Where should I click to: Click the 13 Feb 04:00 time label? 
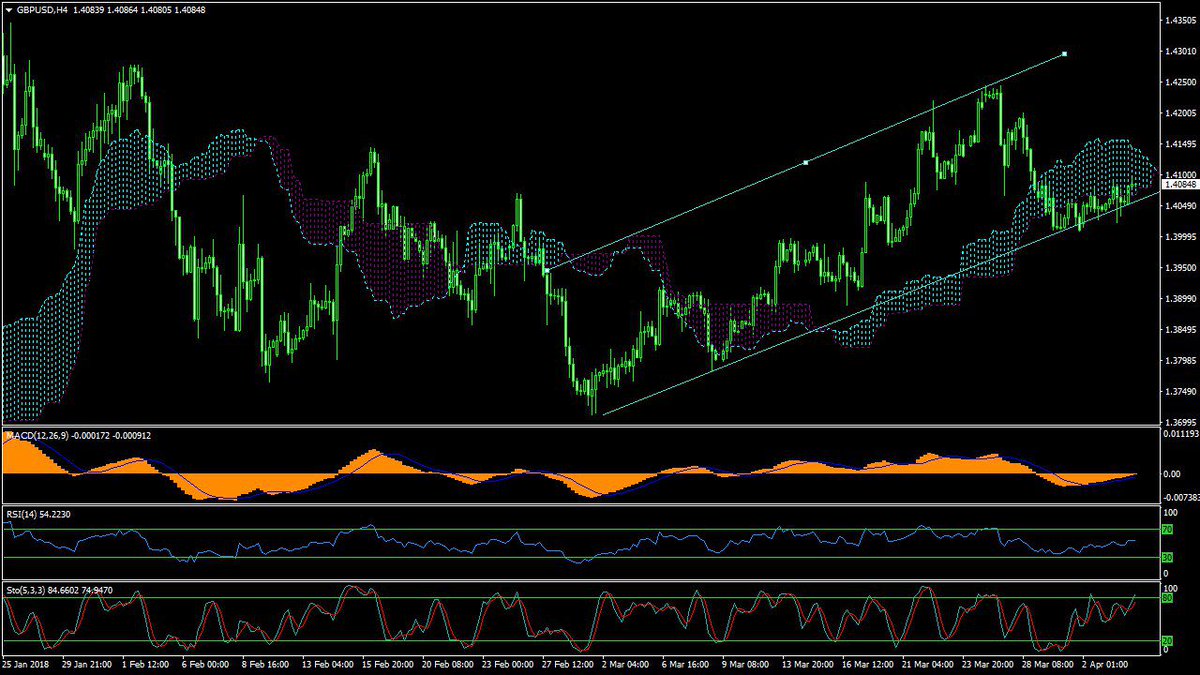click(x=327, y=664)
